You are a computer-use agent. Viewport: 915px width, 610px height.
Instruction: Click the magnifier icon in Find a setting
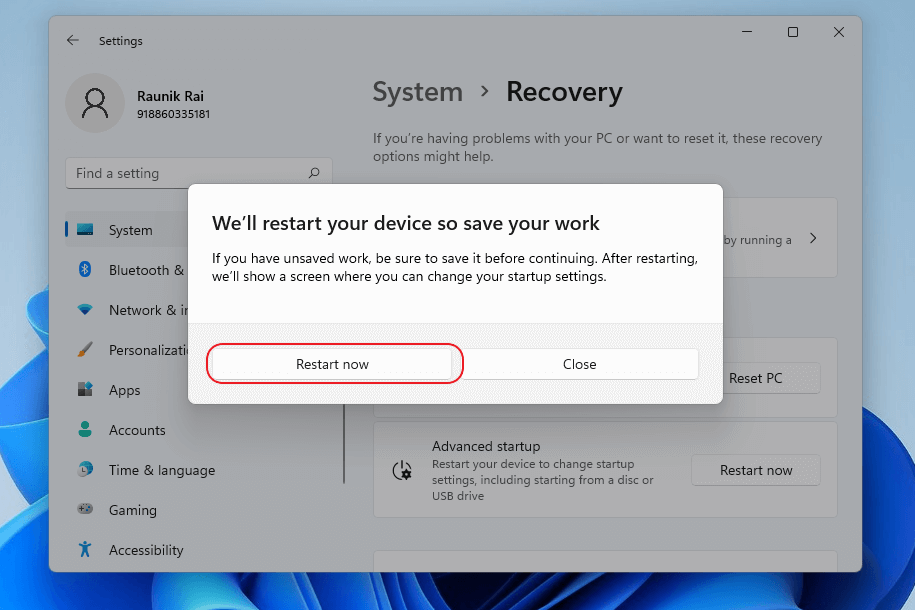(x=314, y=173)
